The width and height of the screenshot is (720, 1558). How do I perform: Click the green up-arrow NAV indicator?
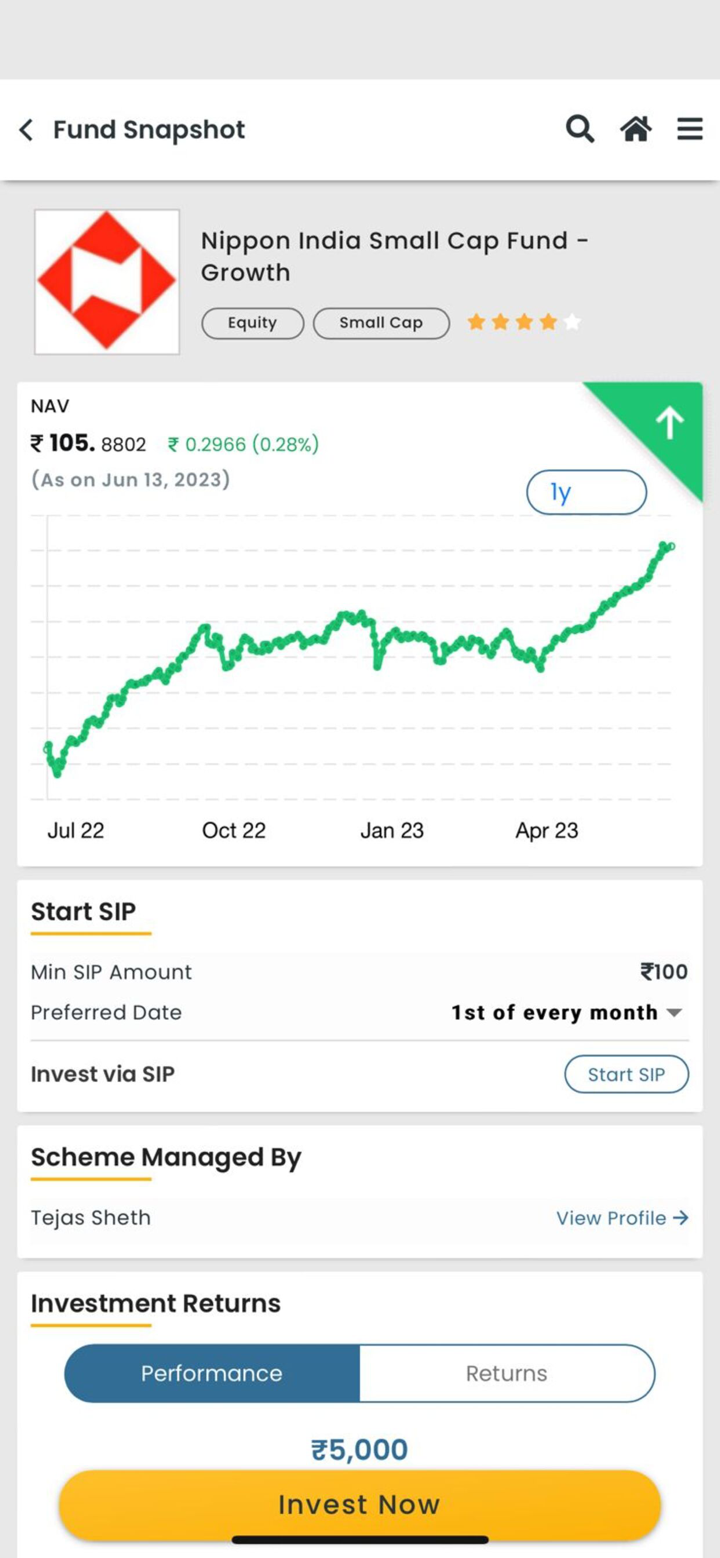668,424
